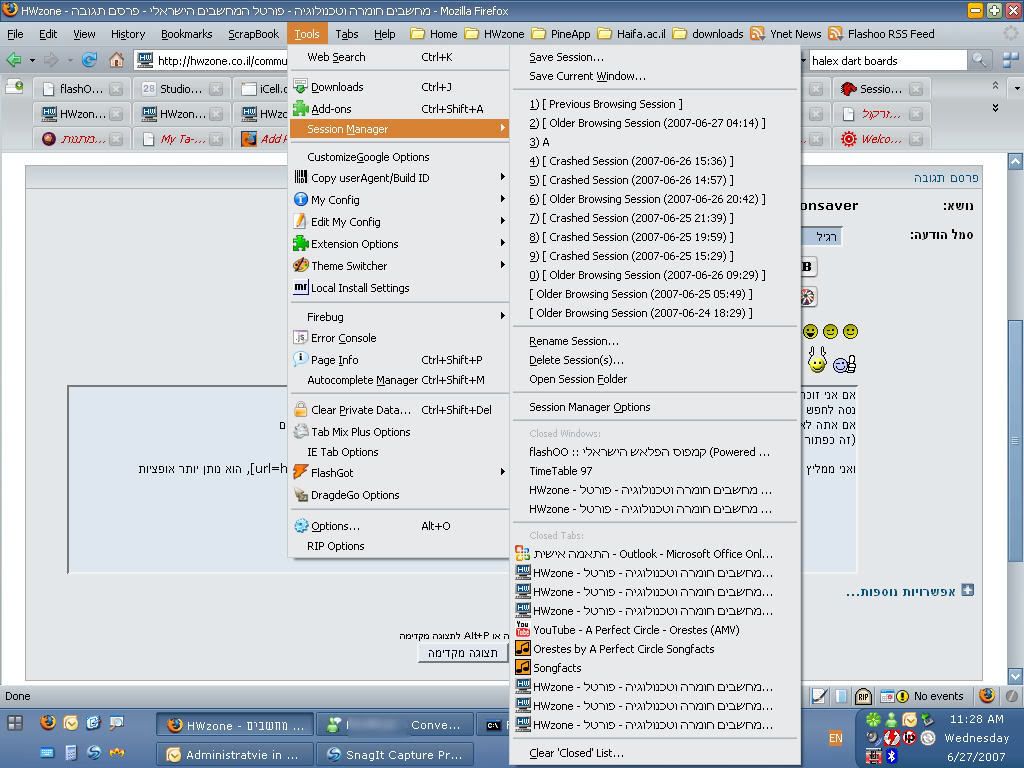Viewport: 1024px width, 768px height.
Task: Open the Bookmarks menu
Action: (x=186, y=34)
